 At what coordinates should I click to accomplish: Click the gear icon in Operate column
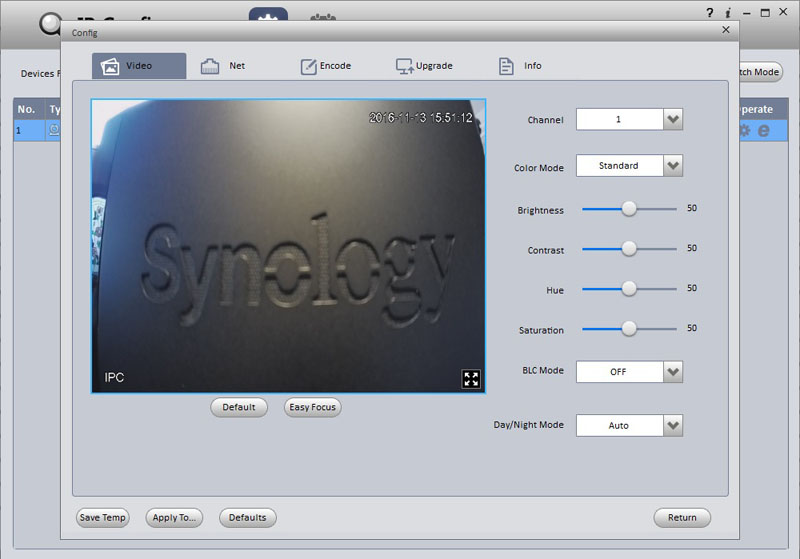744,130
